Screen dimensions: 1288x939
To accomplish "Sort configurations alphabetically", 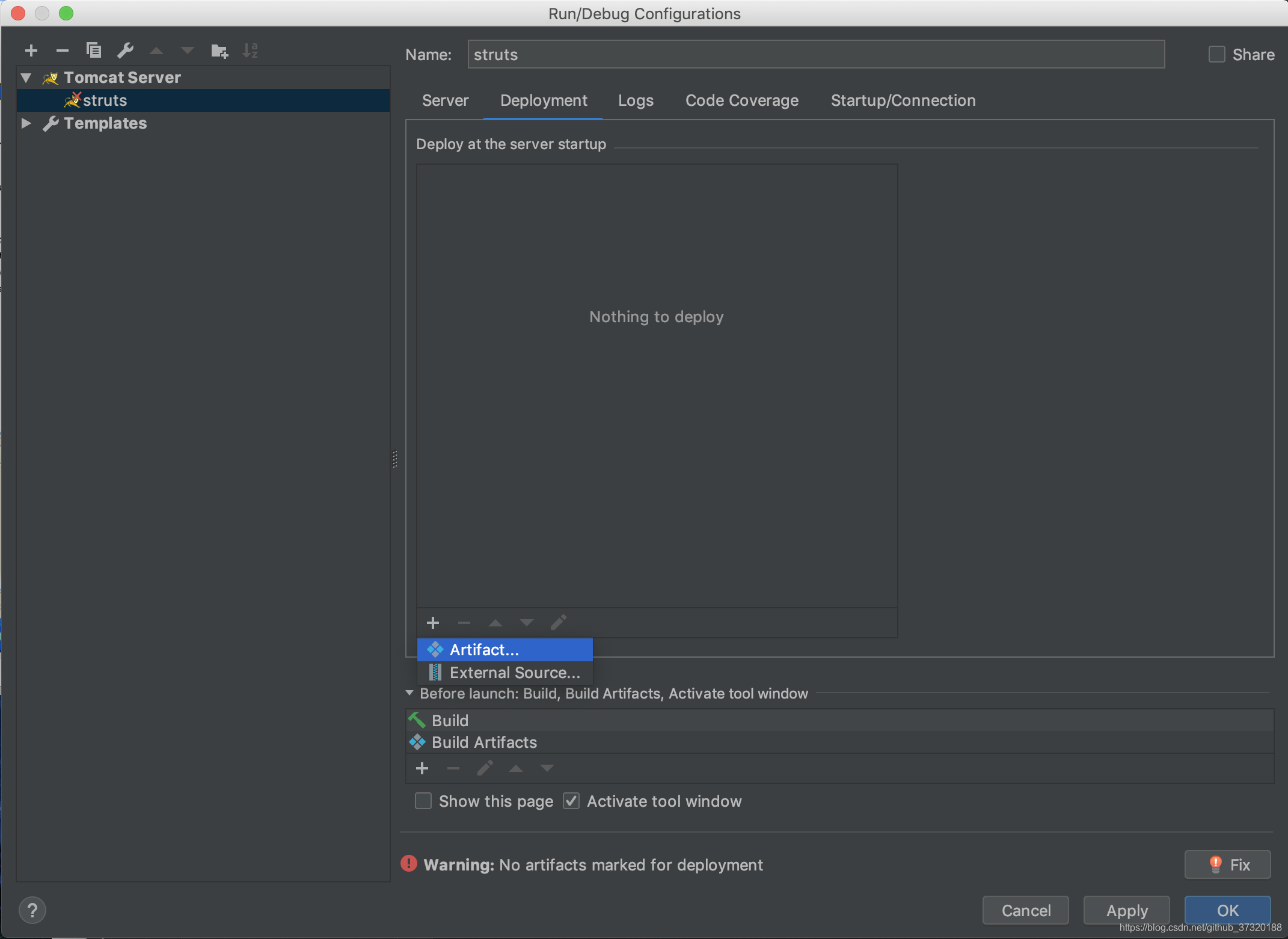I will (x=250, y=50).
